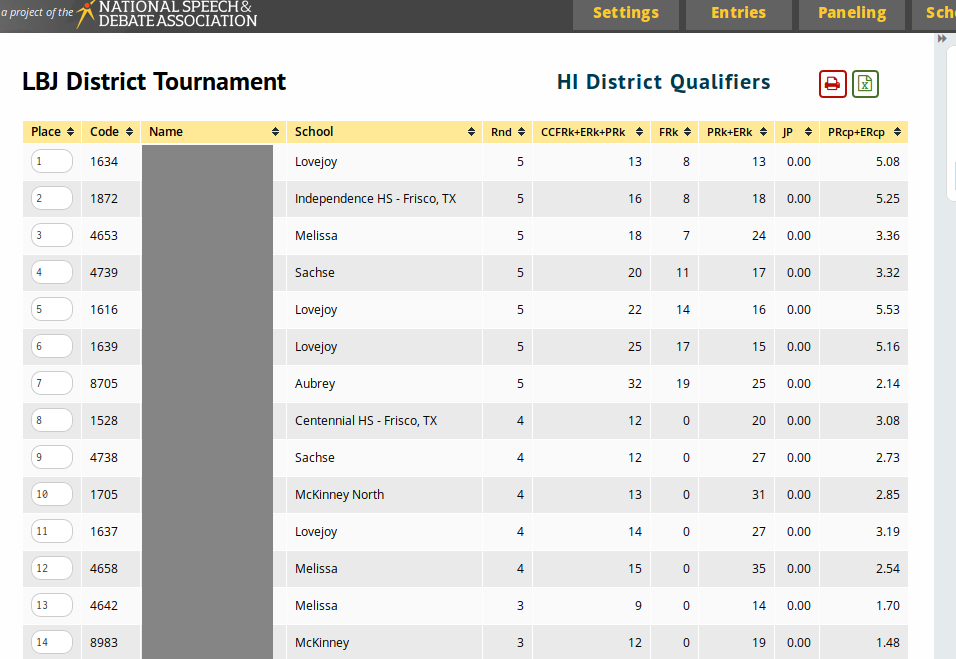This screenshot has width=956, height=659.
Task: Edit the place field for McKinney North
Action: (52, 495)
